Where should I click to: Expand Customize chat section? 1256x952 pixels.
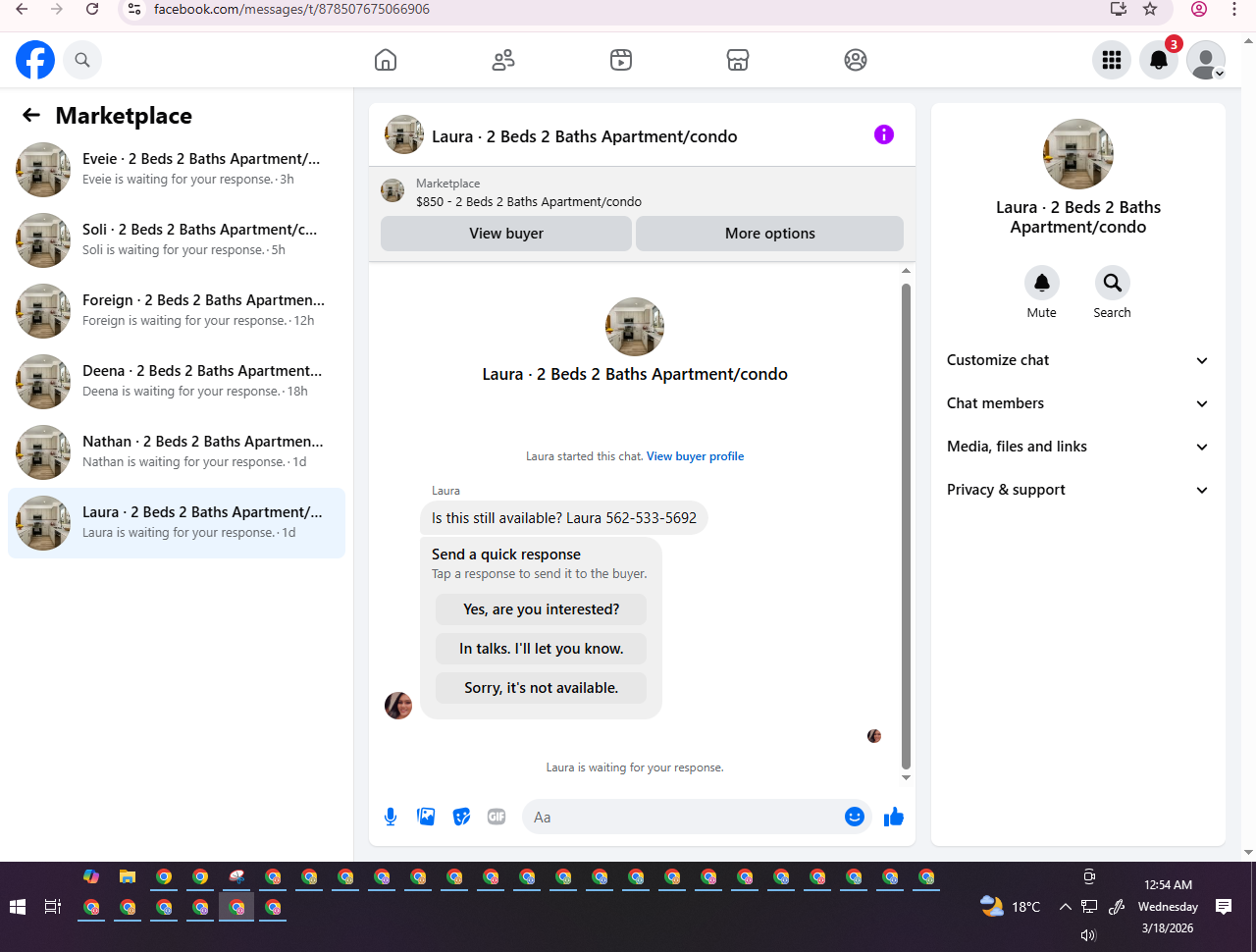[x=1078, y=360]
